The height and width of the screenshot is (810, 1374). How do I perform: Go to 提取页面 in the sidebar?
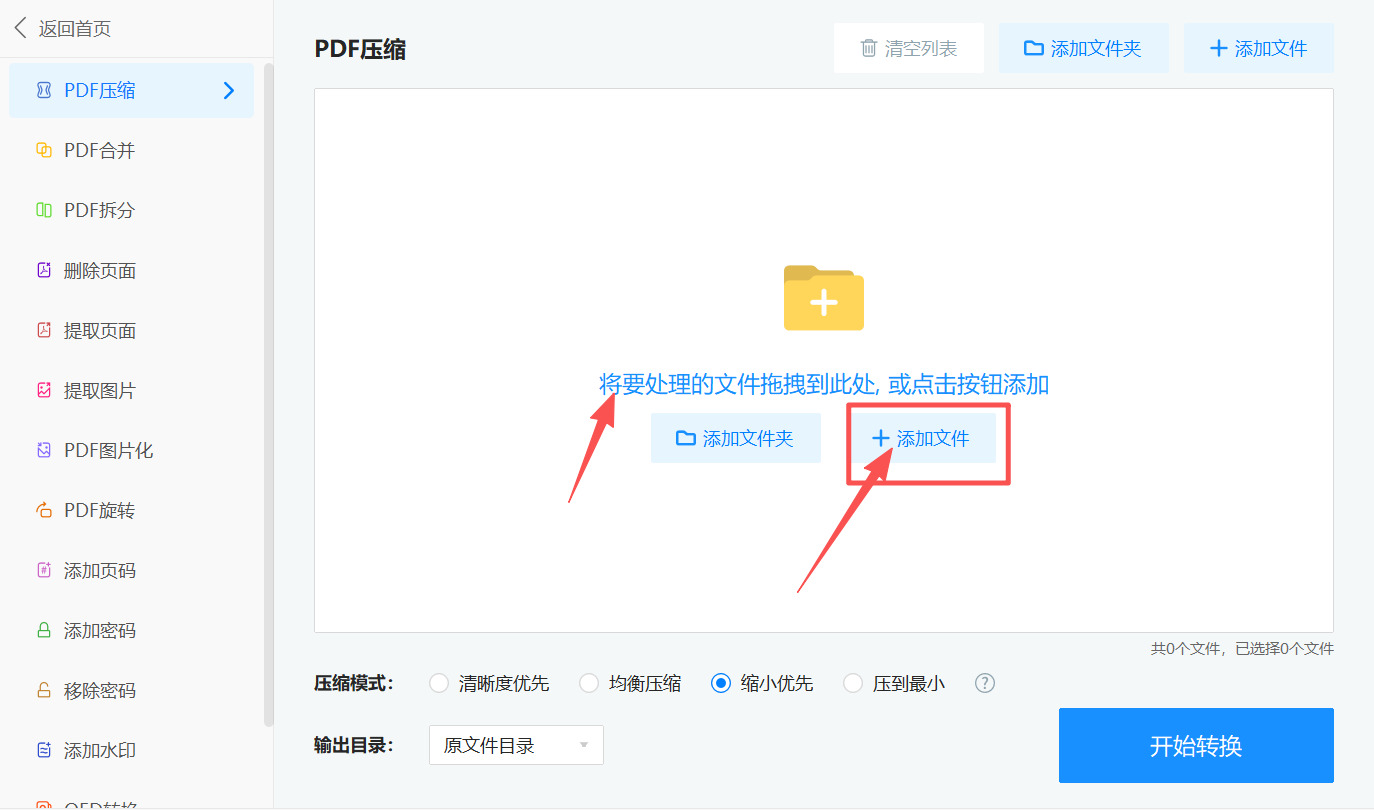pos(131,330)
